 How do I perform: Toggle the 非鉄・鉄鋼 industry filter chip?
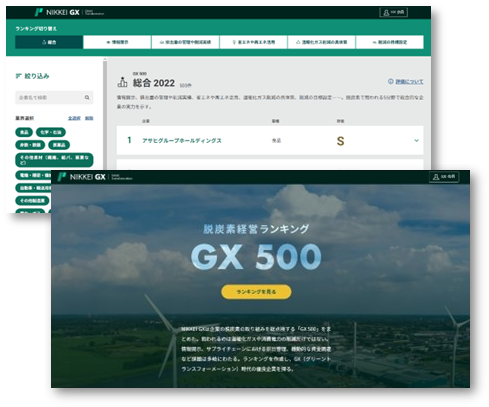(x=30, y=145)
